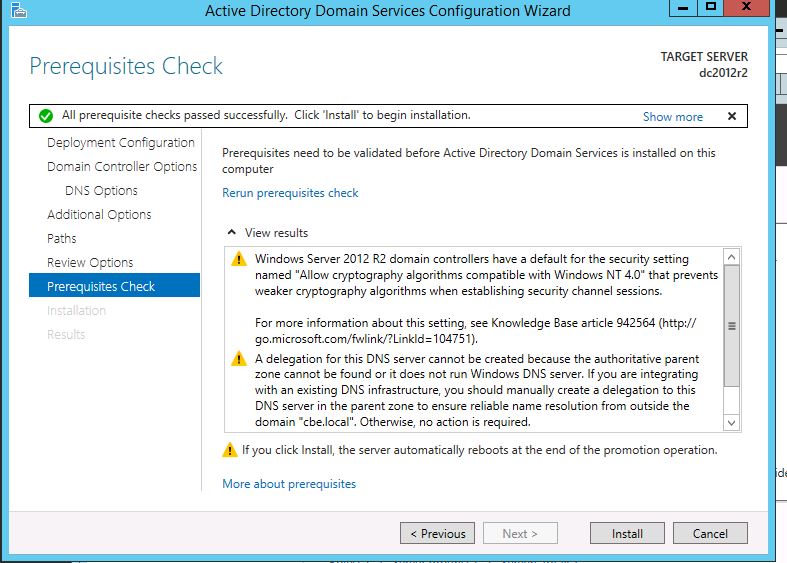Screen dimensions: 787x563
Task: Click the Knowledge Base article 942564 text
Action: point(573,323)
